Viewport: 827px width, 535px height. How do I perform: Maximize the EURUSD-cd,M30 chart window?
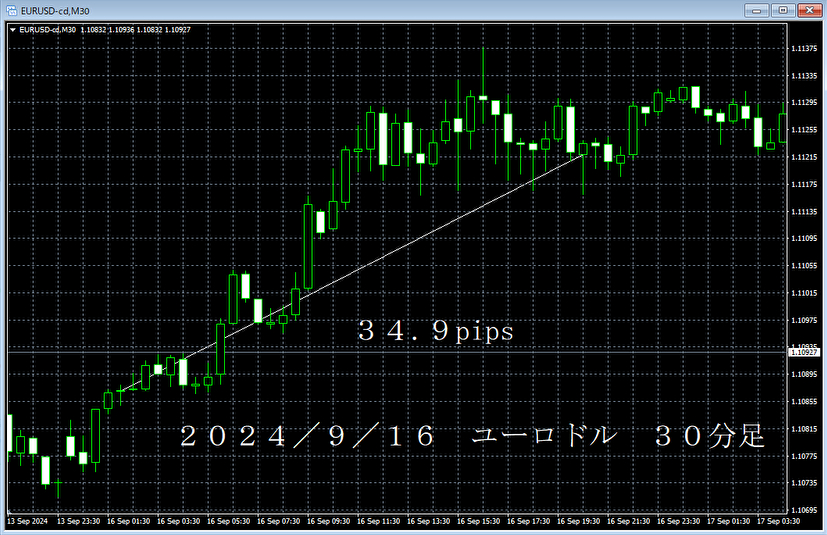pyautogui.click(x=783, y=10)
